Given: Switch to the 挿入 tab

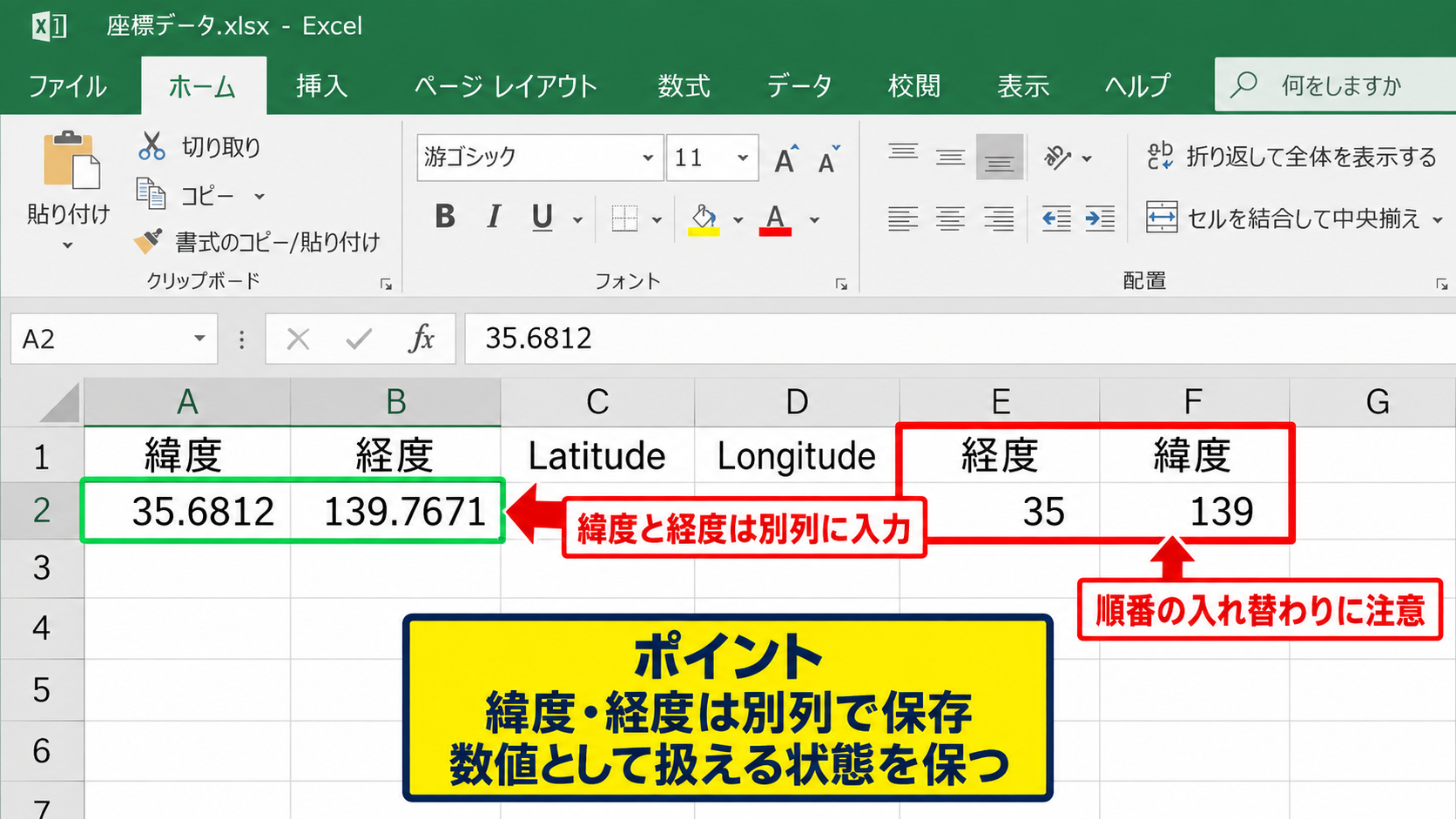Looking at the screenshot, I should click(x=322, y=86).
